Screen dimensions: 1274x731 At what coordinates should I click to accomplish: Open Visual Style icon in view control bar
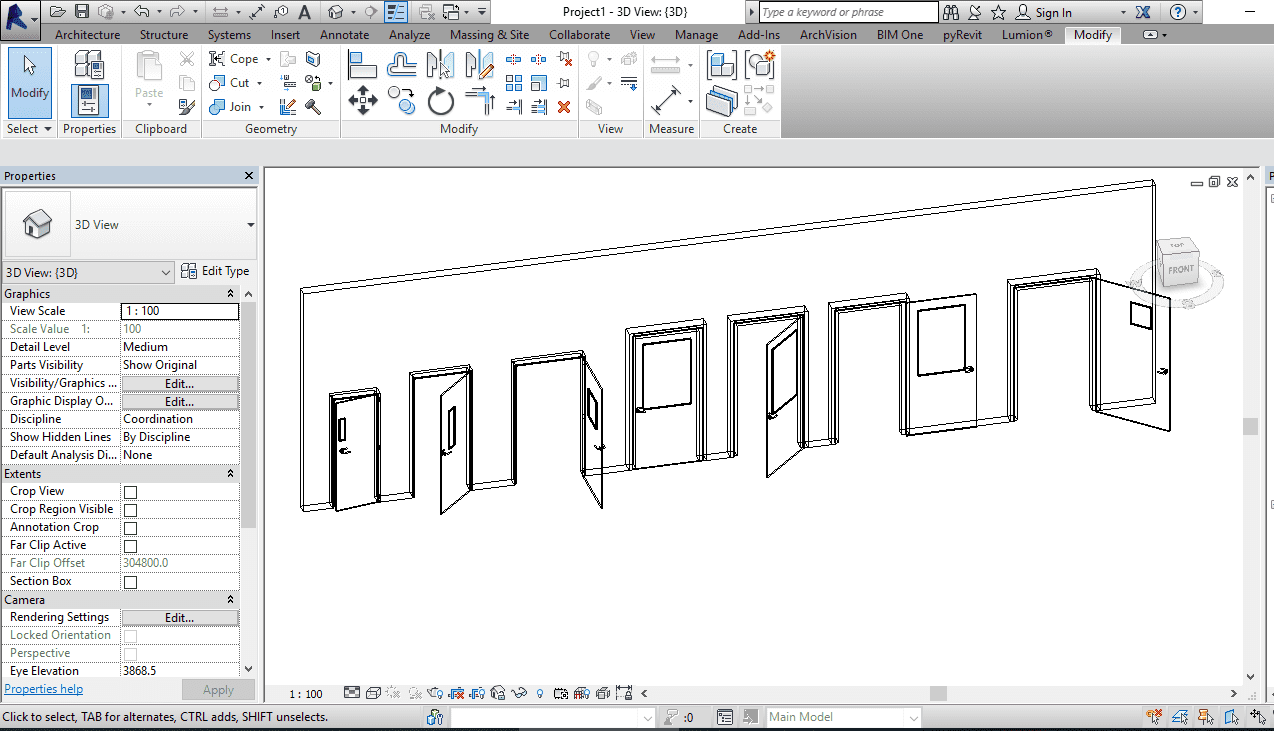(x=373, y=693)
